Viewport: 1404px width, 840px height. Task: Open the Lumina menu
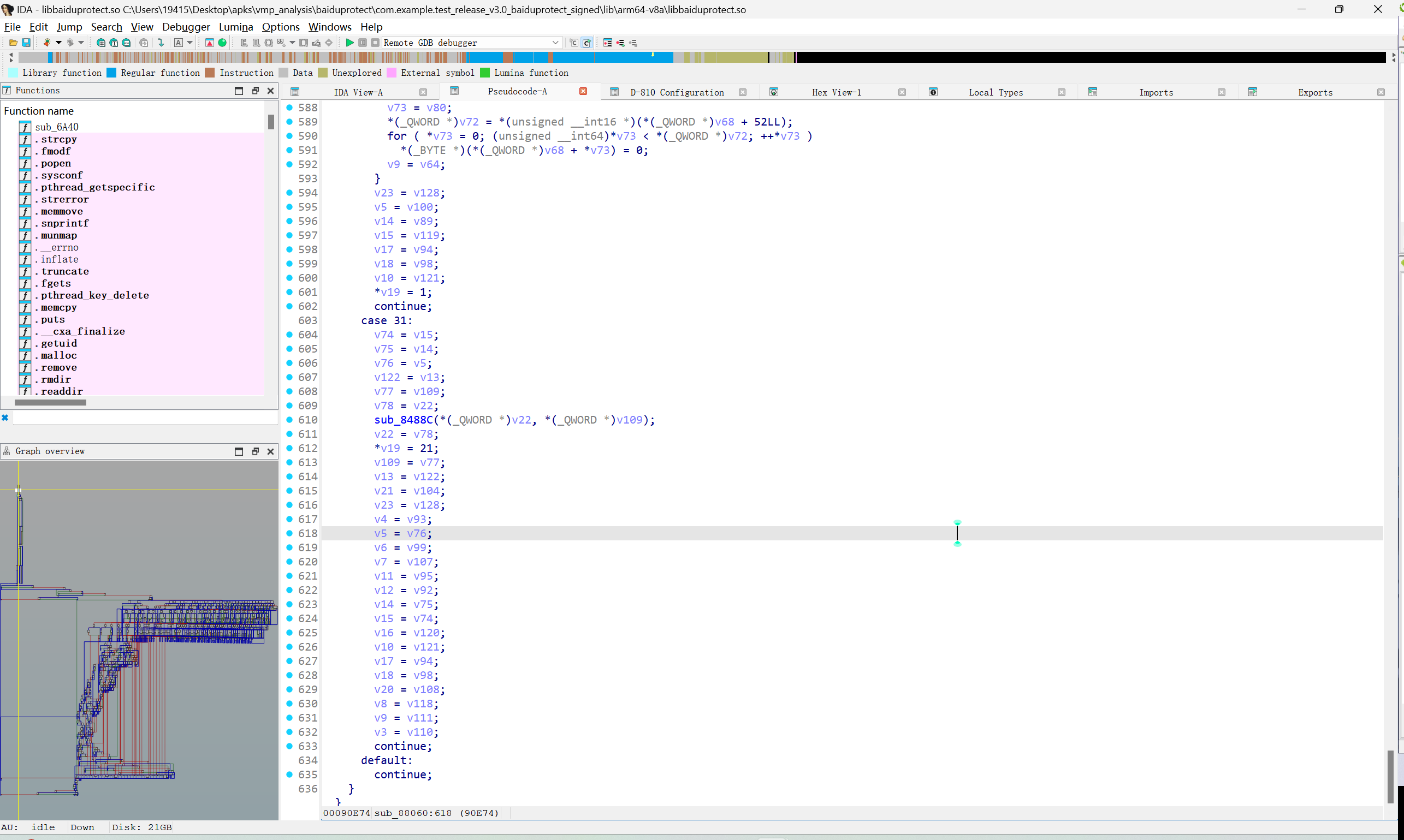[x=235, y=27]
